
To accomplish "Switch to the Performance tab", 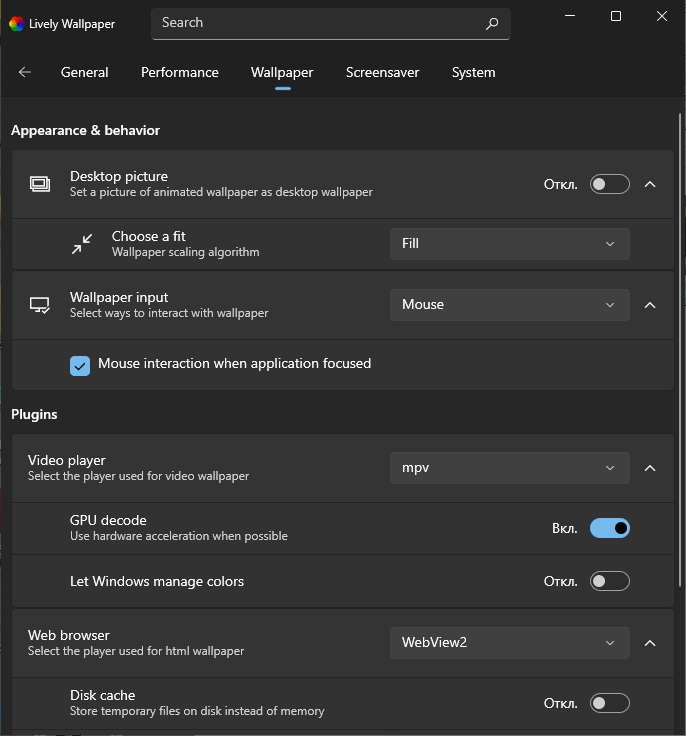I will pyautogui.click(x=180, y=72).
